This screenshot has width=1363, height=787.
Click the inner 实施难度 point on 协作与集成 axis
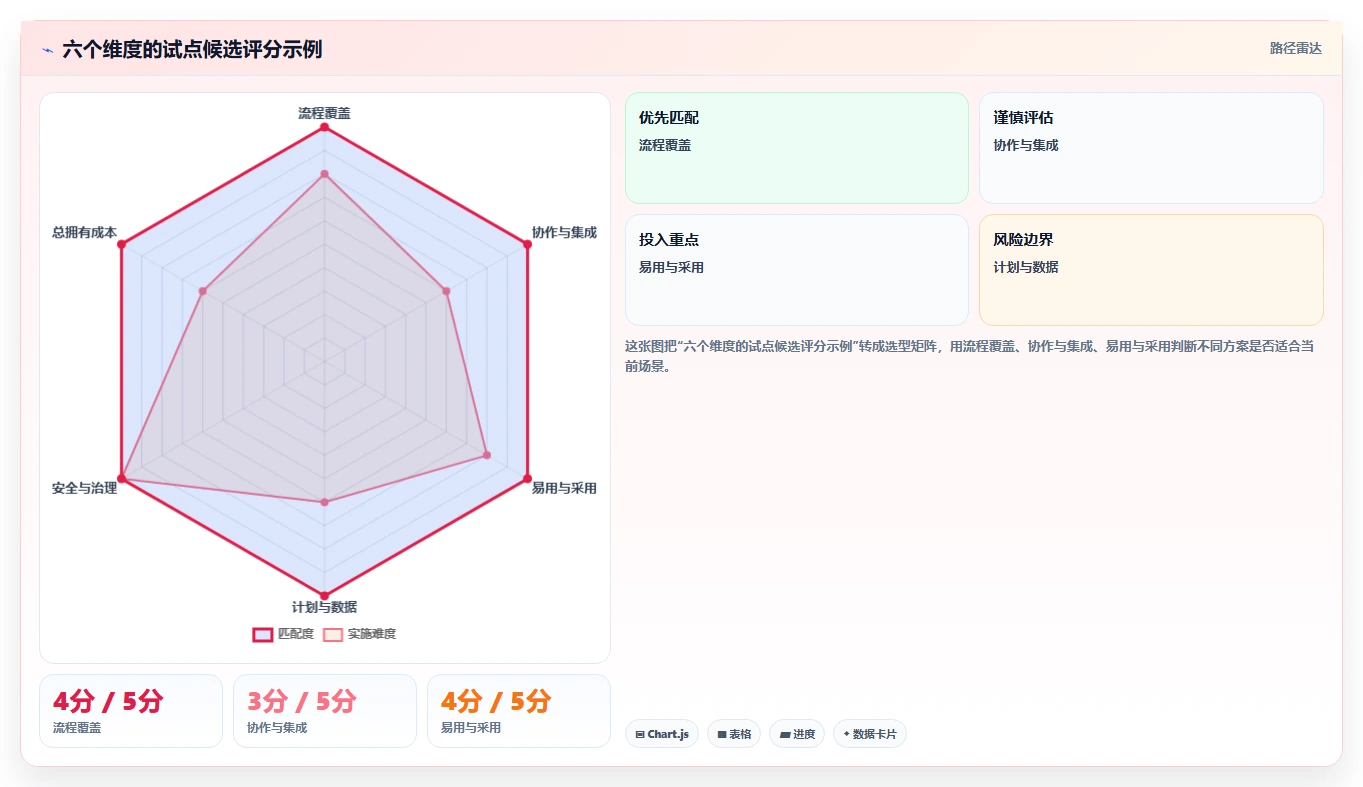point(446,291)
